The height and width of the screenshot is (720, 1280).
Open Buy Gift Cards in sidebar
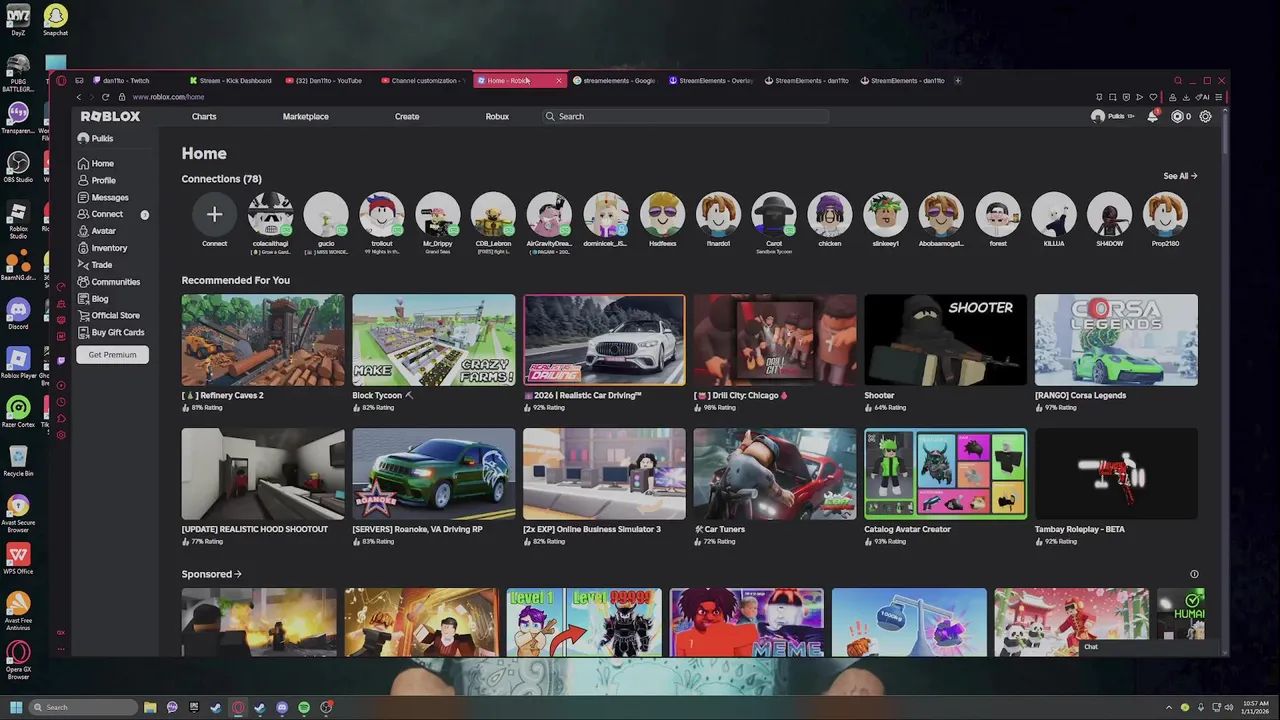point(111,332)
